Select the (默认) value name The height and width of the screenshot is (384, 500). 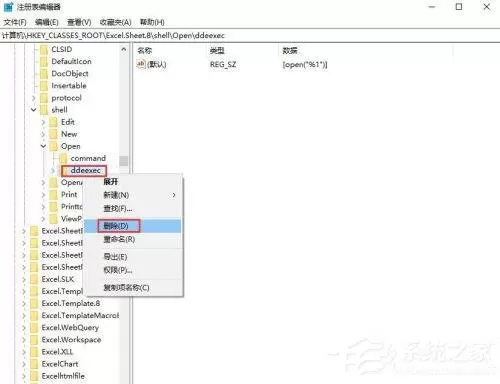pos(156,64)
